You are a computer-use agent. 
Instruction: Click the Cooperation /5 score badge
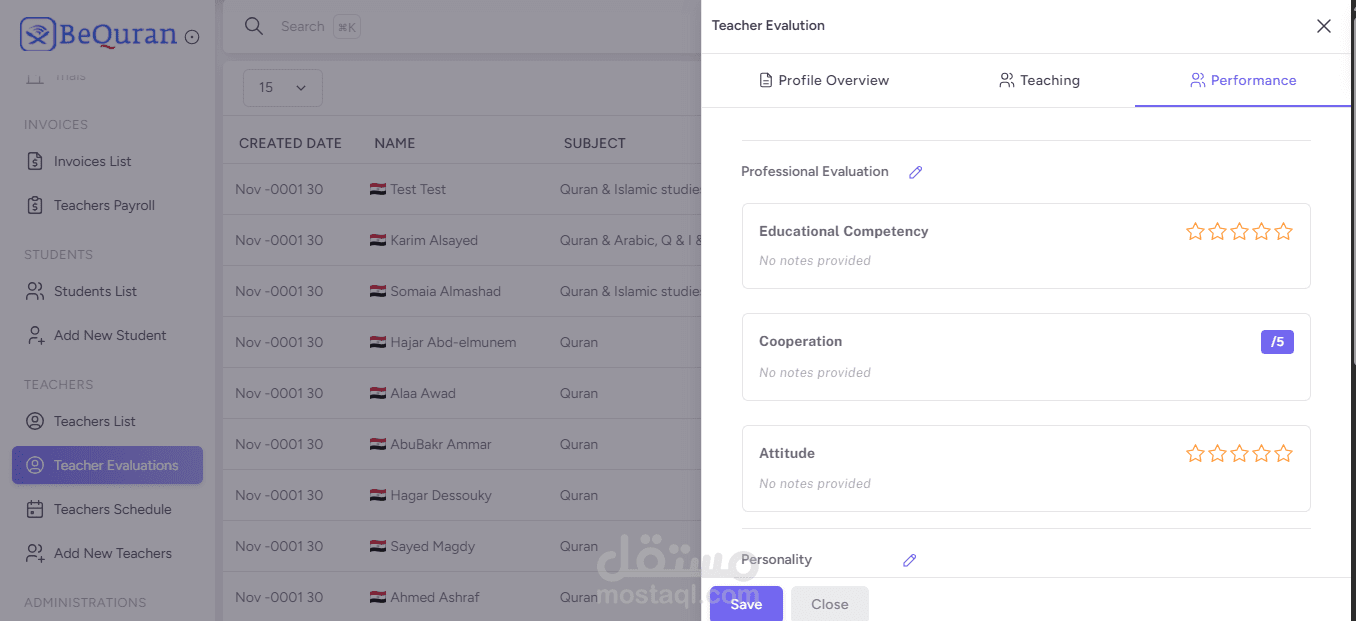[1277, 342]
